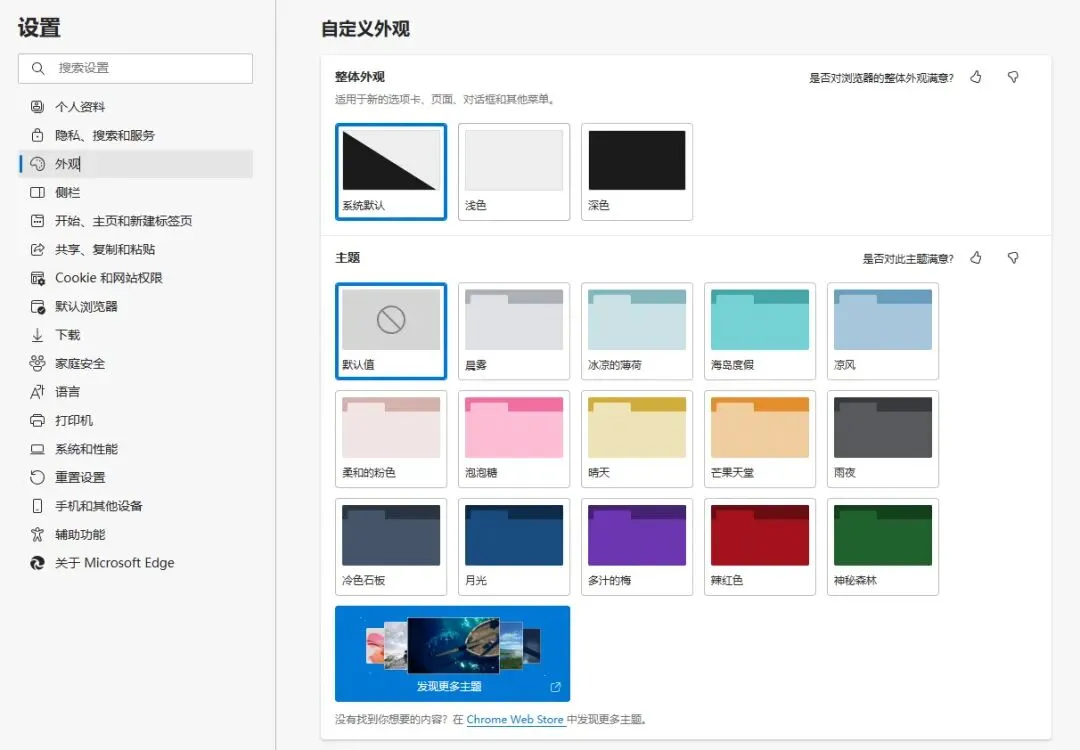The height and width of the screenshot is (750, 1080).
Task: Apply the 柔和的粉色 theme
Action: [x=391, y=439]
